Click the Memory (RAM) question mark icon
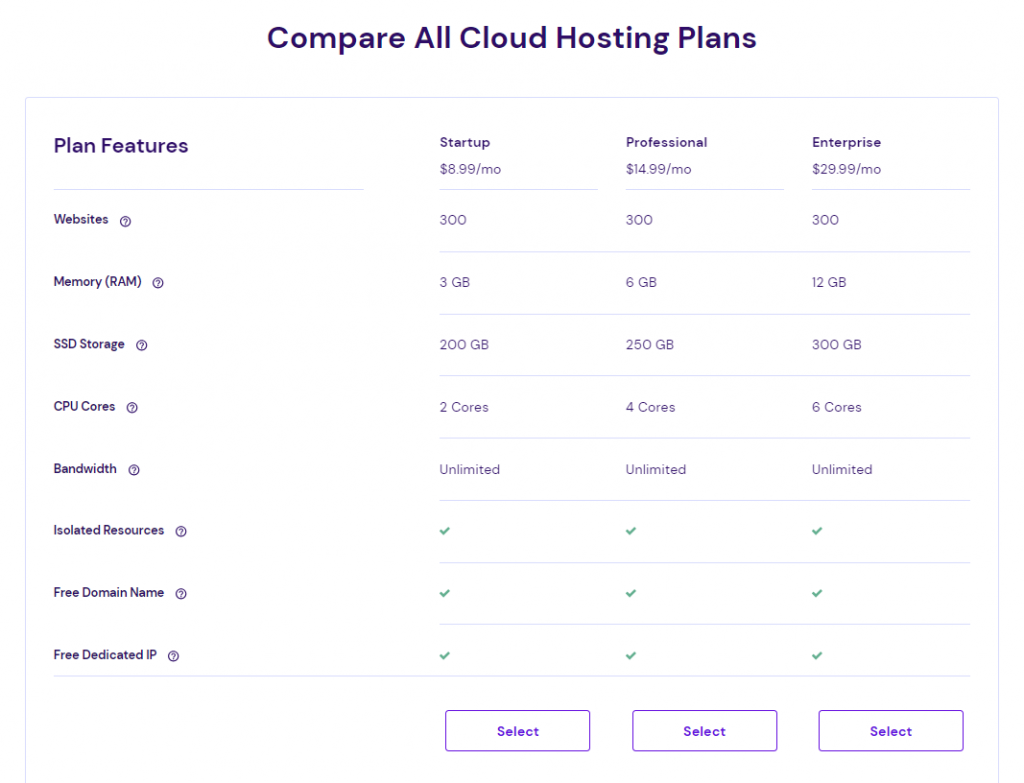 [157, 283]
